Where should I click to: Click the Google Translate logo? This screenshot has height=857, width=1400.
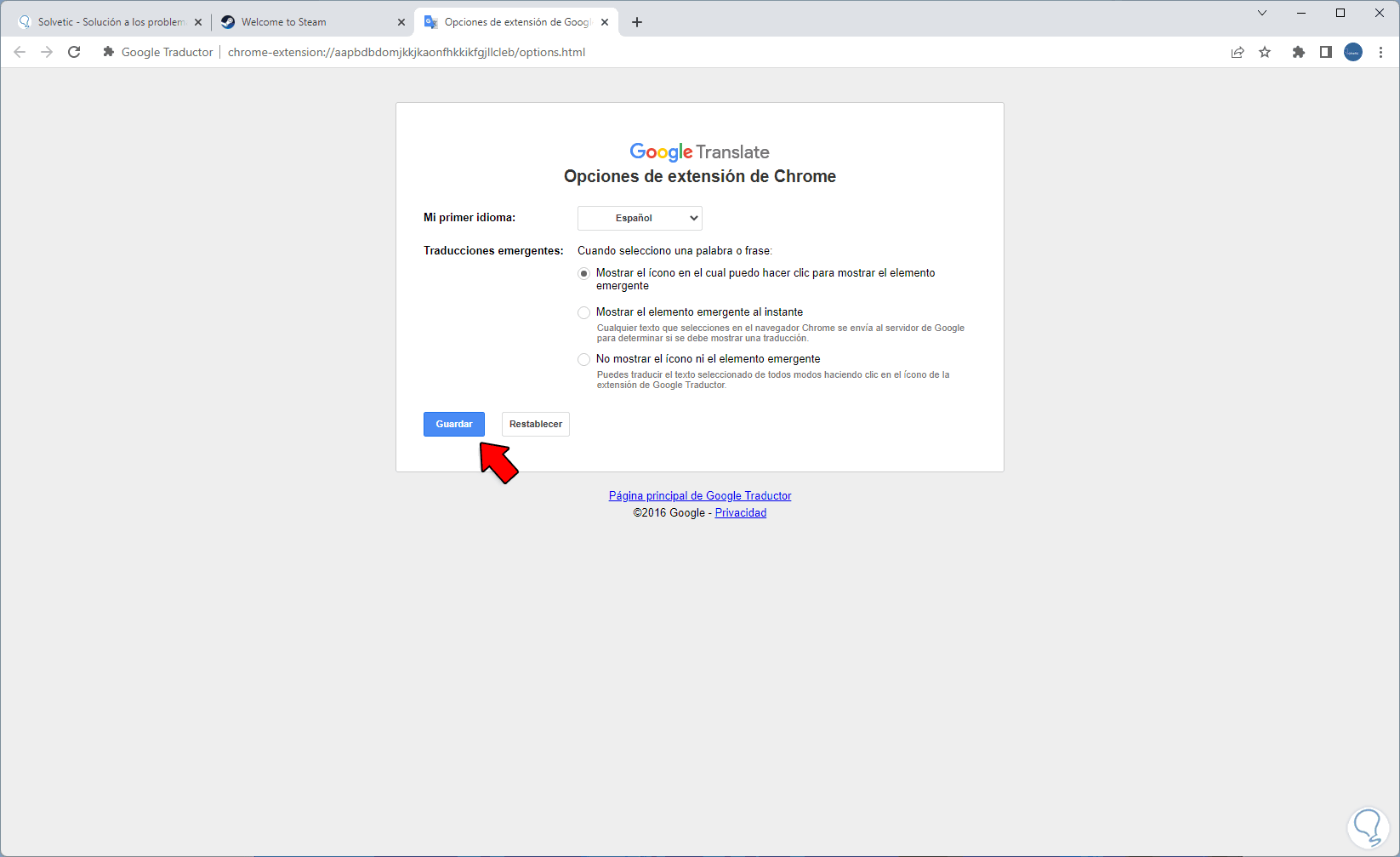tap(700, 151)
